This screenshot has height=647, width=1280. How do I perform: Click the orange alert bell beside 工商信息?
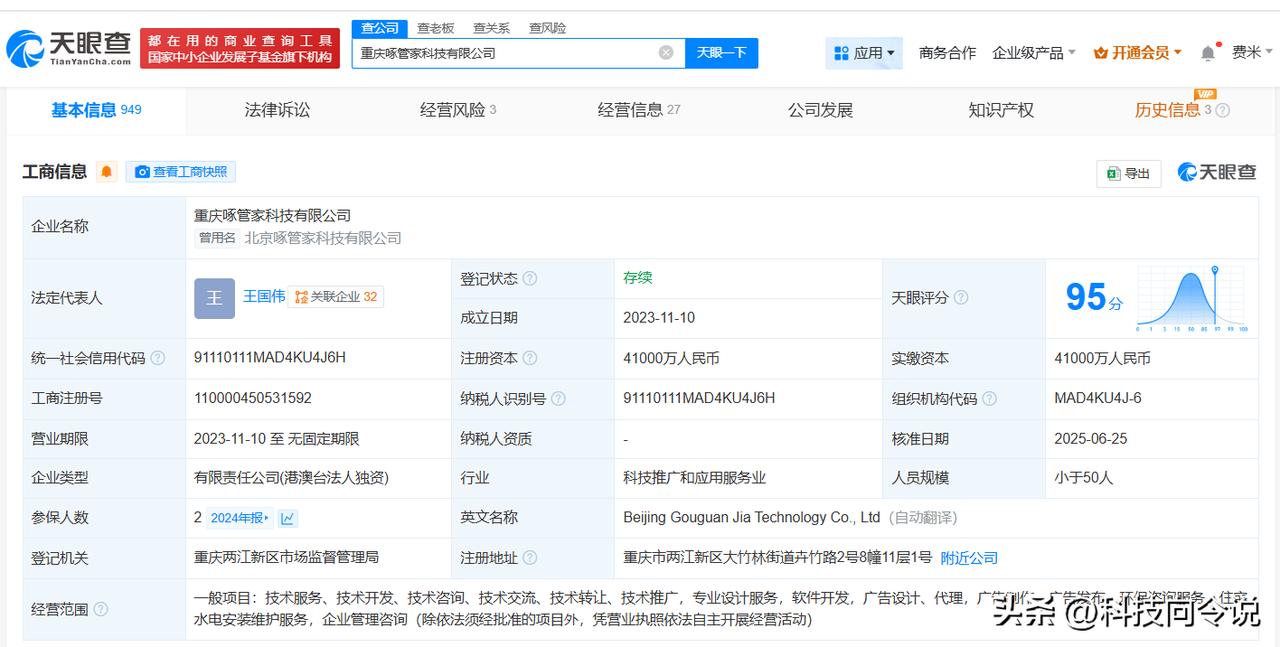tap(107, 172)
